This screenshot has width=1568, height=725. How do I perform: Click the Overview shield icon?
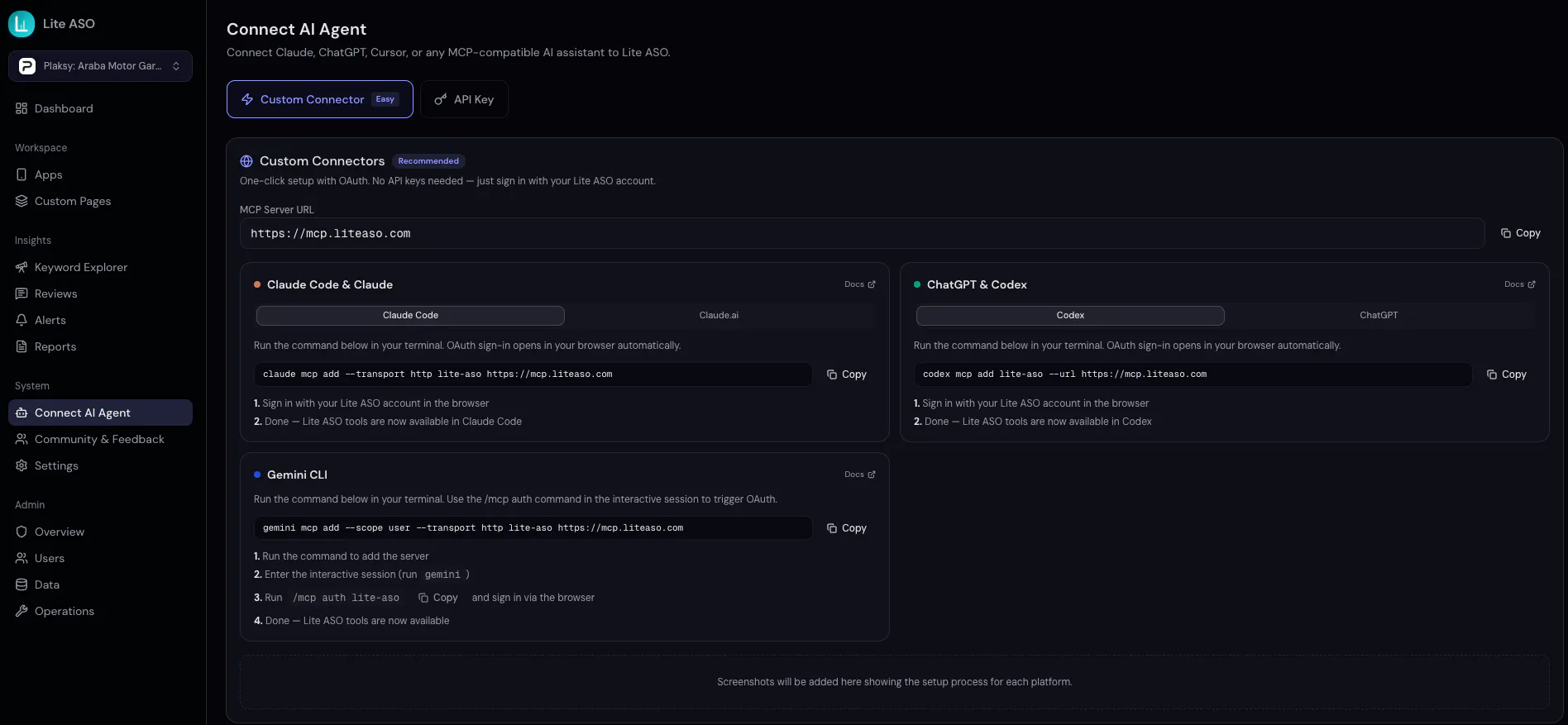(x=22, y=532)
